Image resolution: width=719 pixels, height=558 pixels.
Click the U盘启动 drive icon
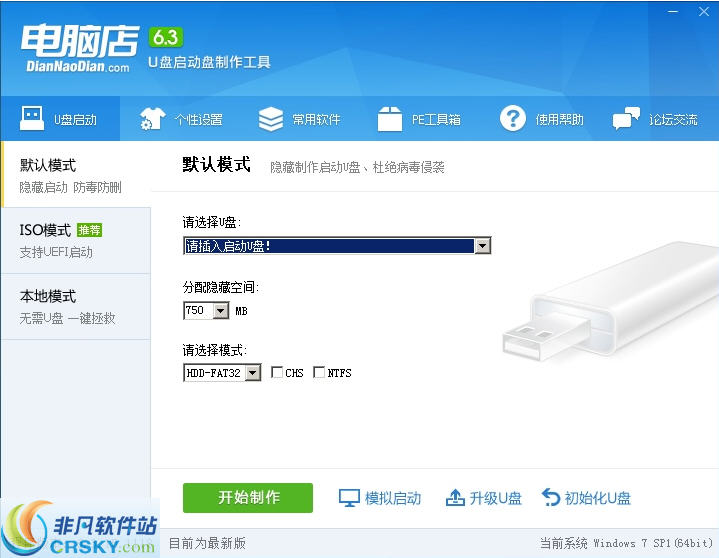[x=32, y=119]
